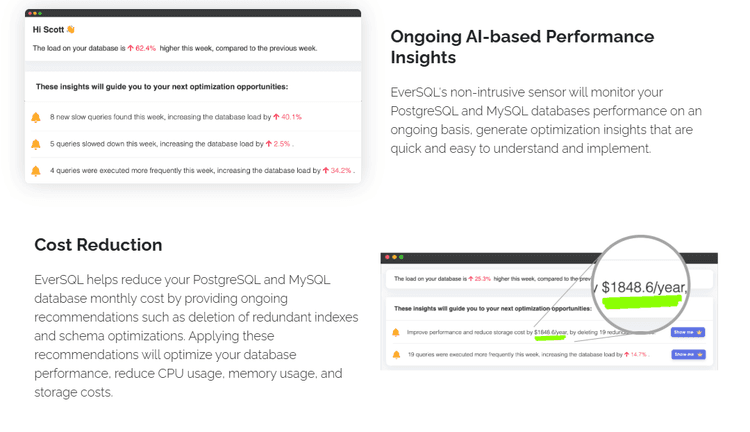The height and width of the screenshot is (432, 750).
Task: Click the waving hand emoji after "Hi Scott"
Action: [70, 30]
